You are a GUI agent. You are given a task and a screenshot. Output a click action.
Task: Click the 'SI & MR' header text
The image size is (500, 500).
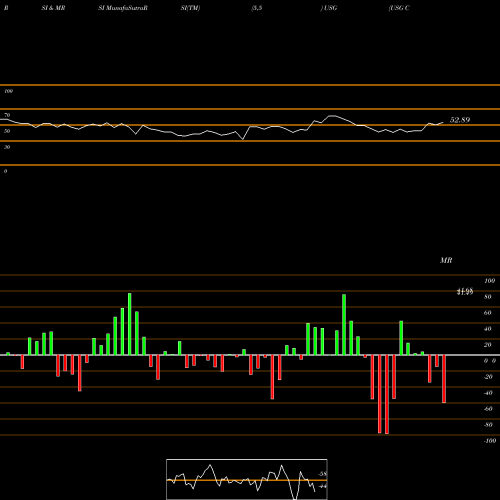(53, 8)
